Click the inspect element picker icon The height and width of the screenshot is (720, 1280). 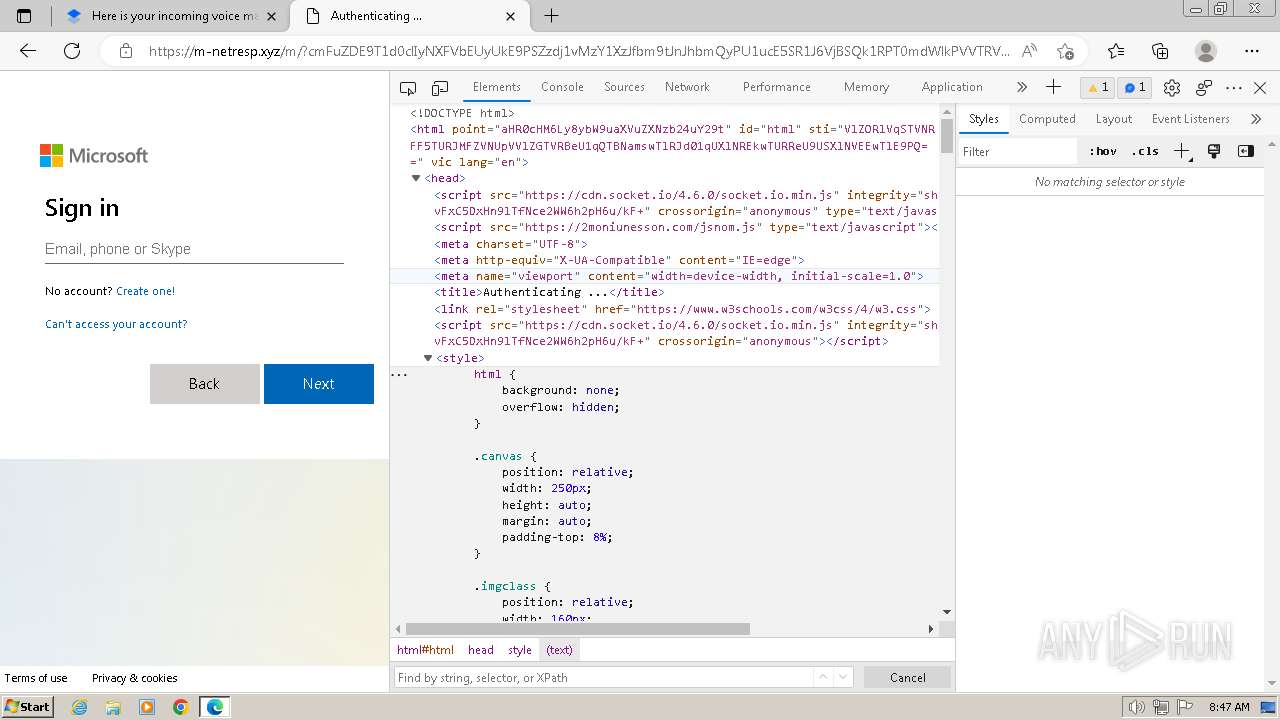pyautogui.click(x=408, y=88)
